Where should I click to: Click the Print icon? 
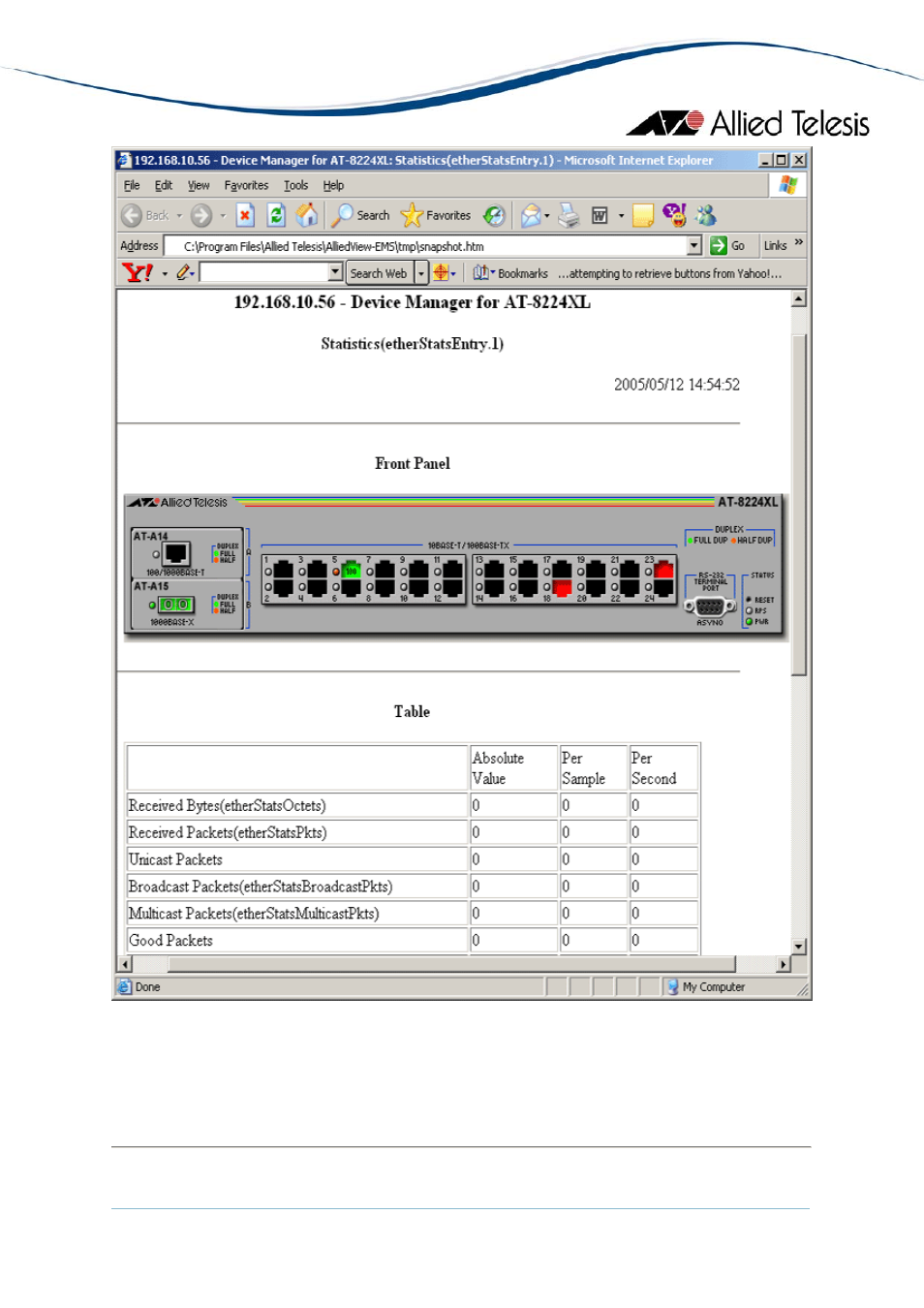click(569, 215)
